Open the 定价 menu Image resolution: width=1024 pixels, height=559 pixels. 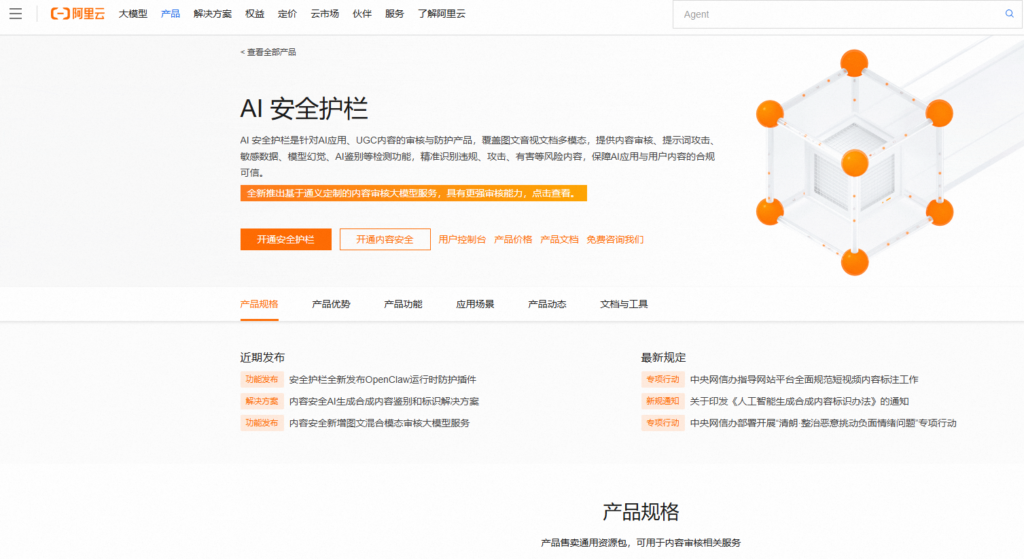point(287,14)
